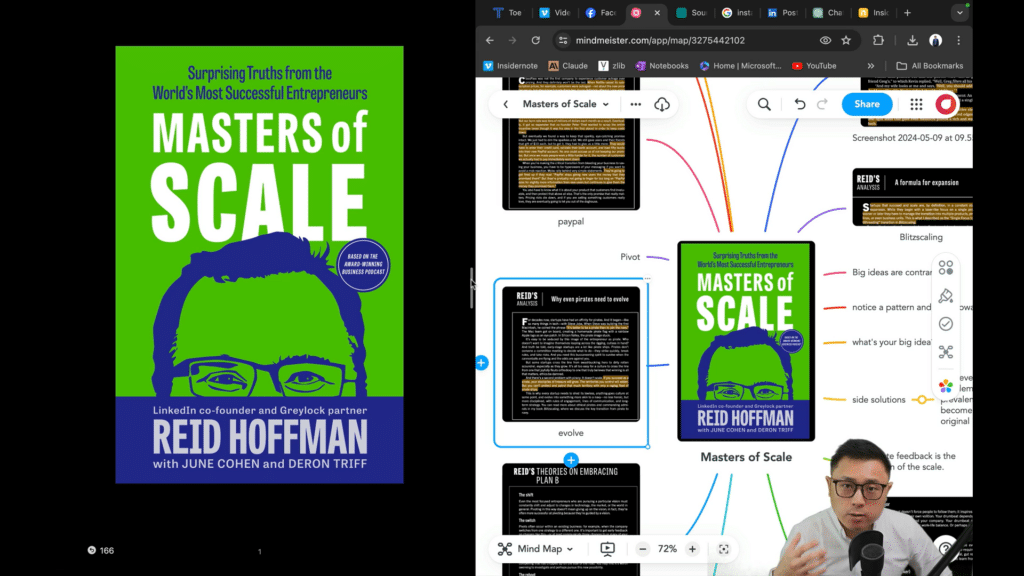Switch to the Cha browser tab

point(827,12)
